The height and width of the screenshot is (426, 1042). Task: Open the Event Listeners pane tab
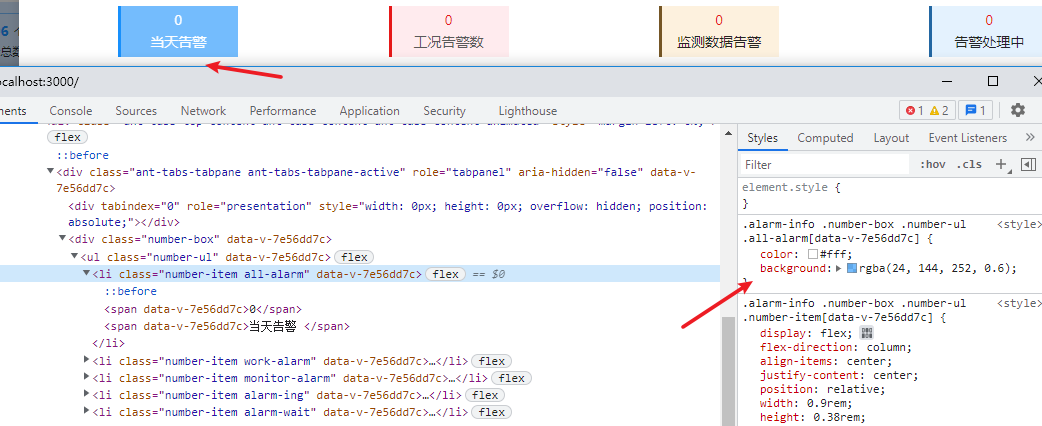pyautogui.click(x=968, y=138)
